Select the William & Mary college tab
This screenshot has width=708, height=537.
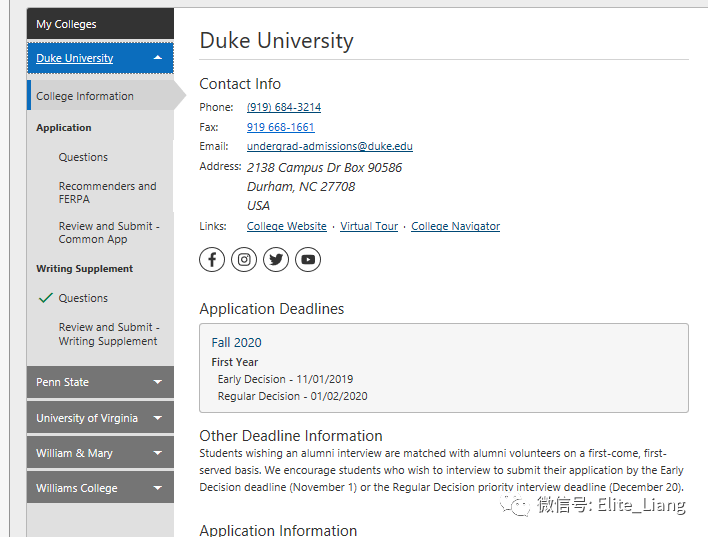point(100,453)
